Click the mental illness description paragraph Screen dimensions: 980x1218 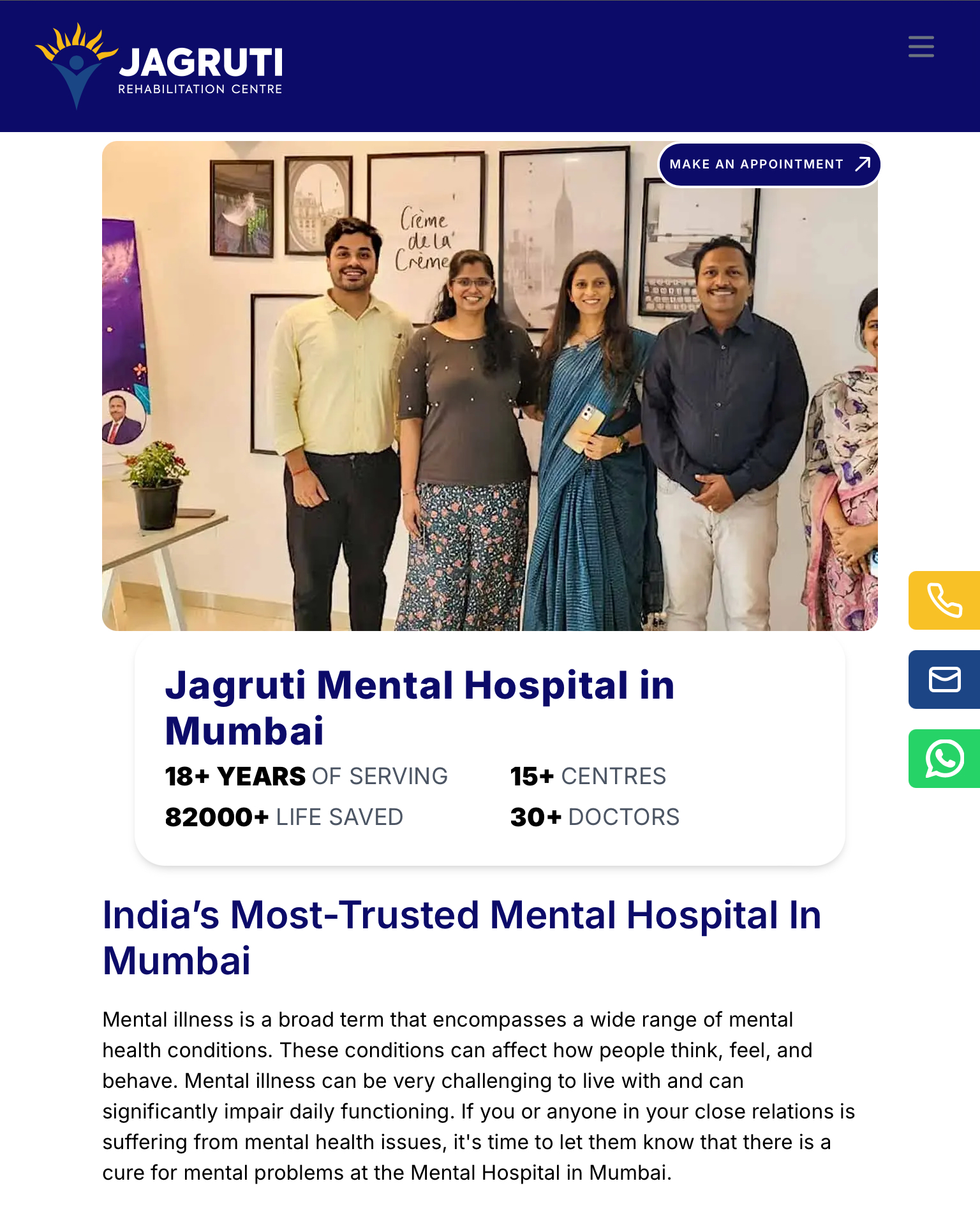(x=479, y=1096)
